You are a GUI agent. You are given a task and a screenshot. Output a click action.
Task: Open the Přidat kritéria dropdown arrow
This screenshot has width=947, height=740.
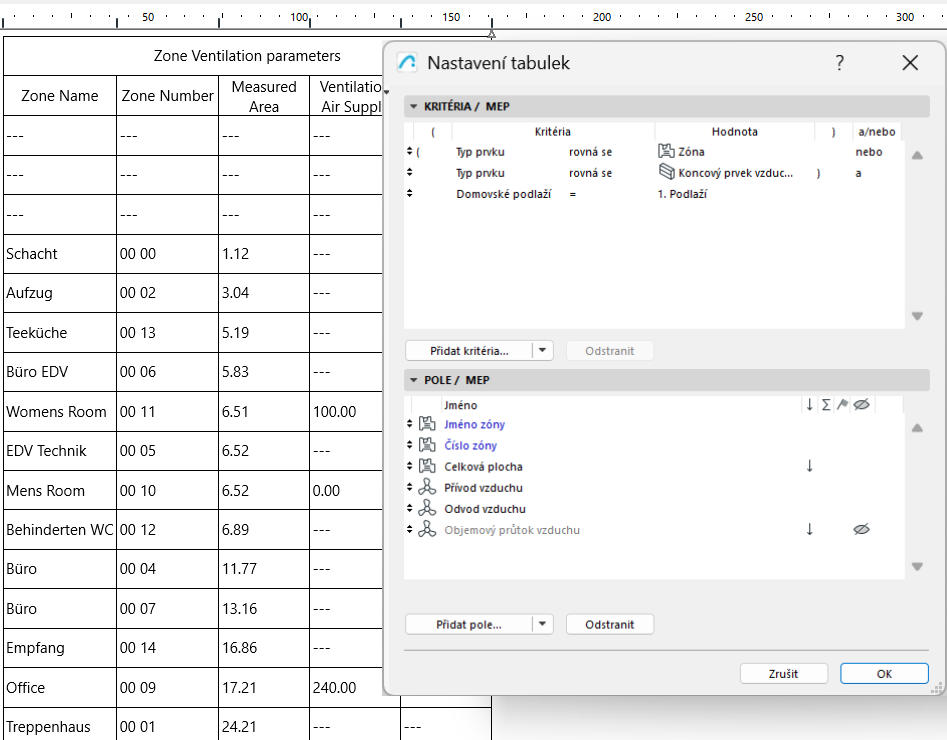tap(543, 350)
